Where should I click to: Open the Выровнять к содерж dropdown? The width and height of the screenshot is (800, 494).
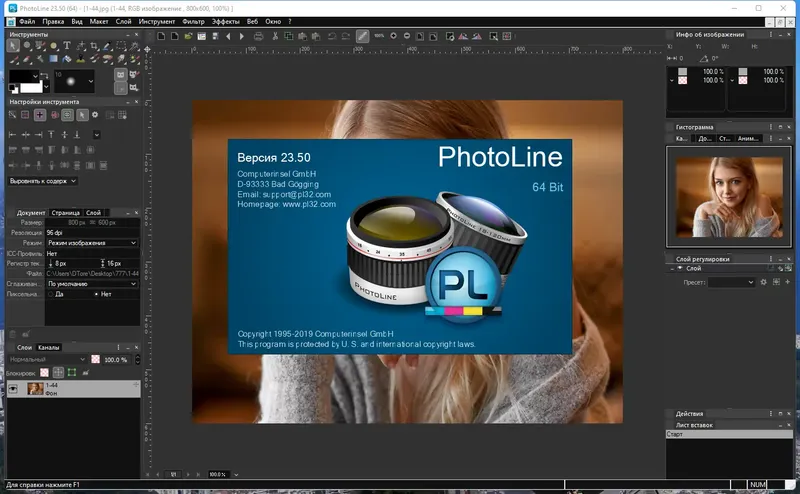(x=42, y=181)
